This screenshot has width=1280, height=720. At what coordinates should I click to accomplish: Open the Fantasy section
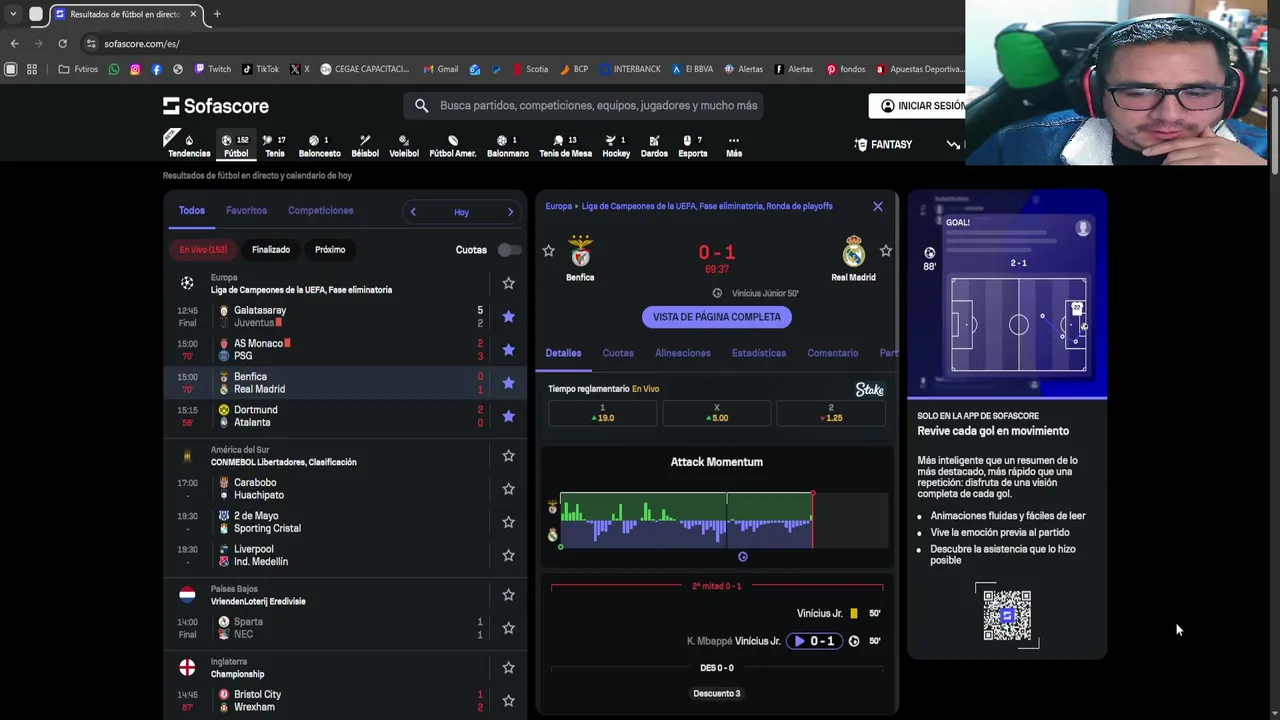pyautogui.click(x=883, y=145)
